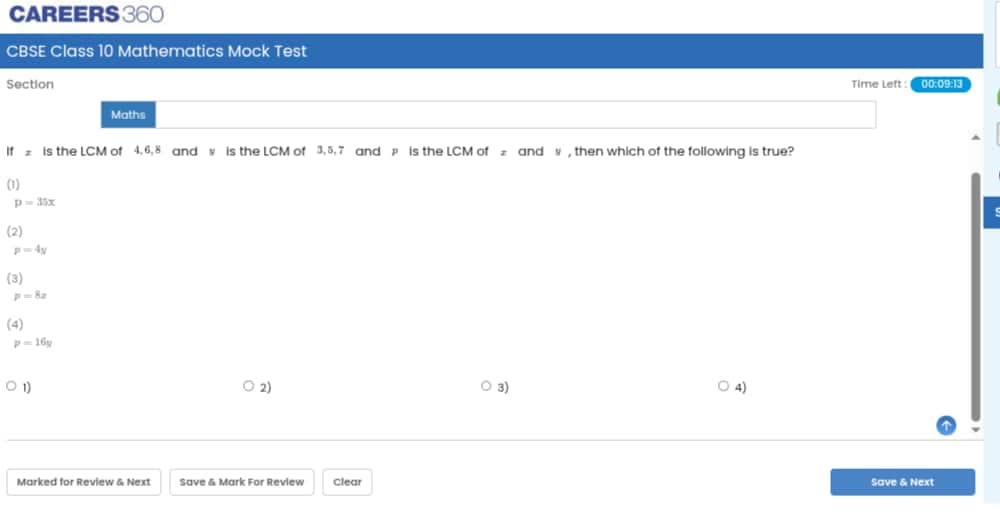The image size is (1000, 514).
Task: Click the Section label
Action: (x=30, y=84)
